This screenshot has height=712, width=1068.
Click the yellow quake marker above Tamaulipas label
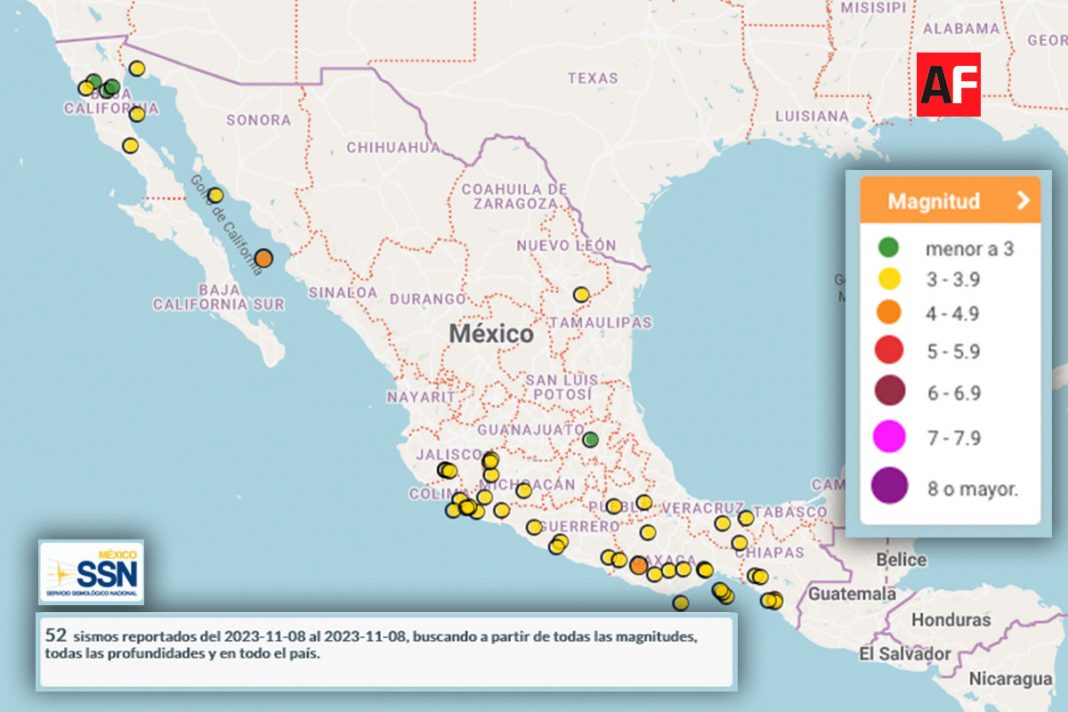(x=581, y=294)
